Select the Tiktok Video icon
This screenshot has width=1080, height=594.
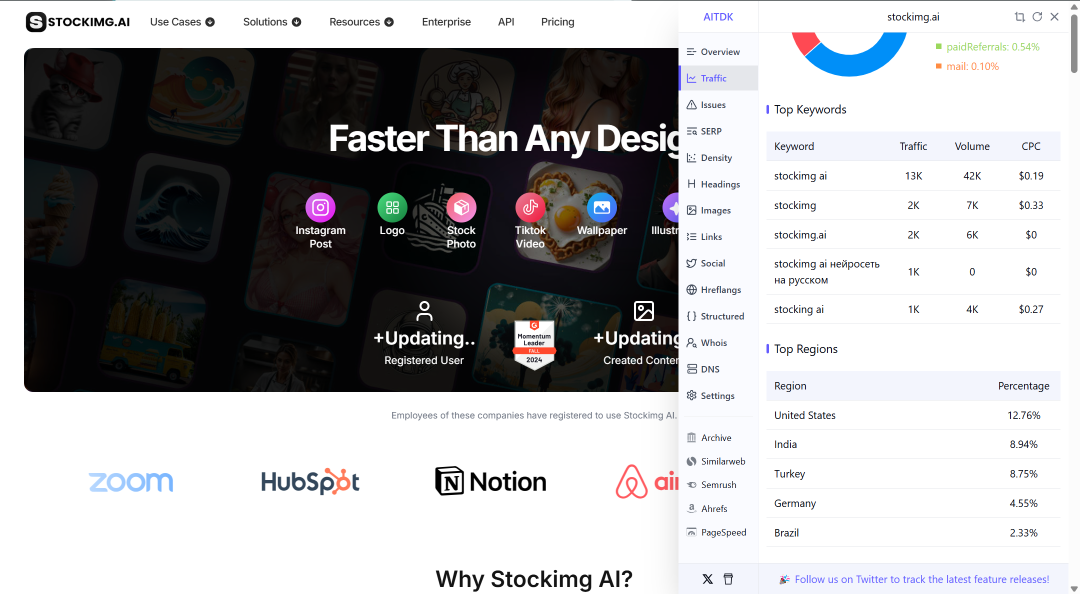coord(530,207)
